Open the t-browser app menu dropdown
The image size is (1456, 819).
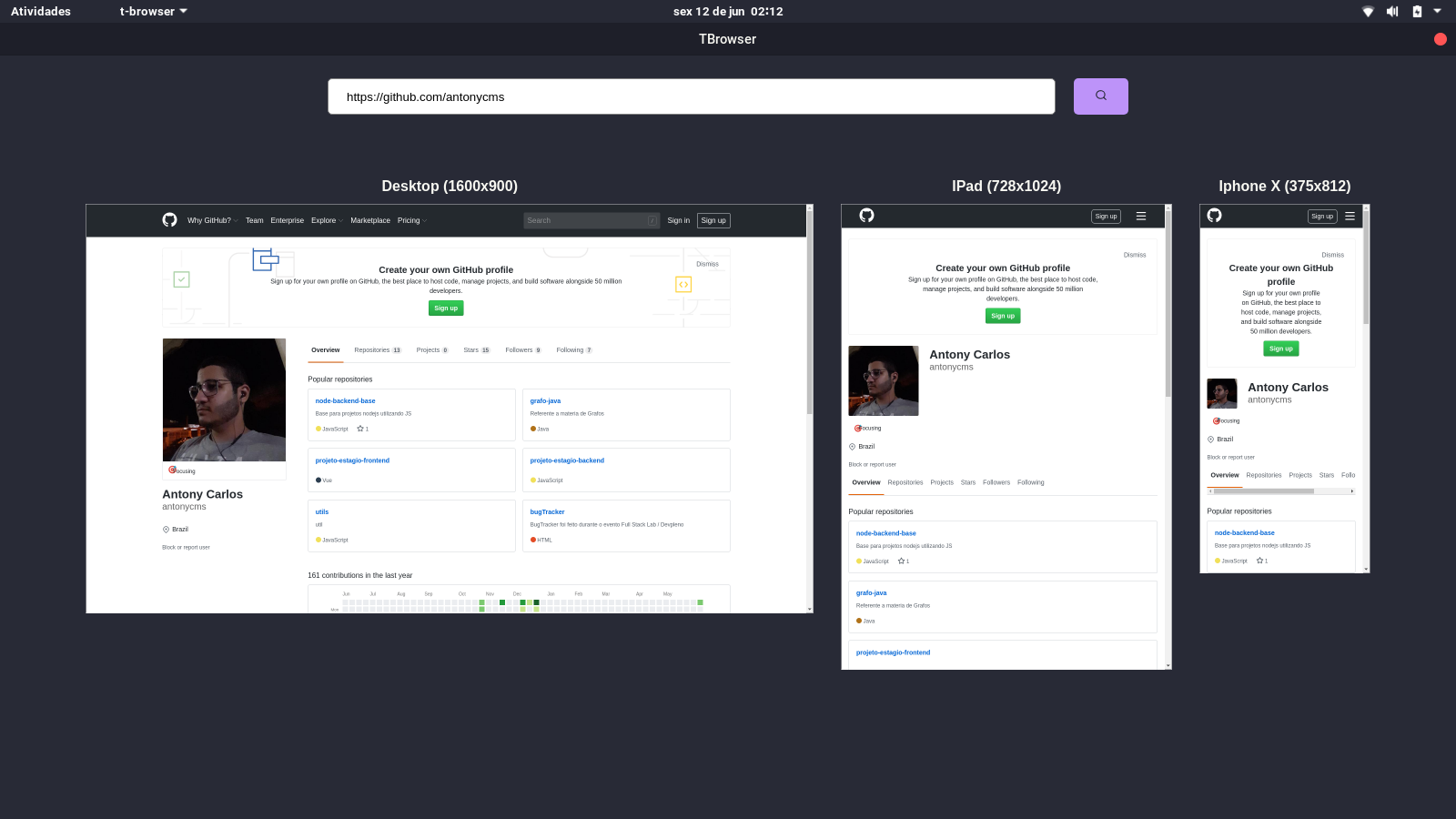153,11
